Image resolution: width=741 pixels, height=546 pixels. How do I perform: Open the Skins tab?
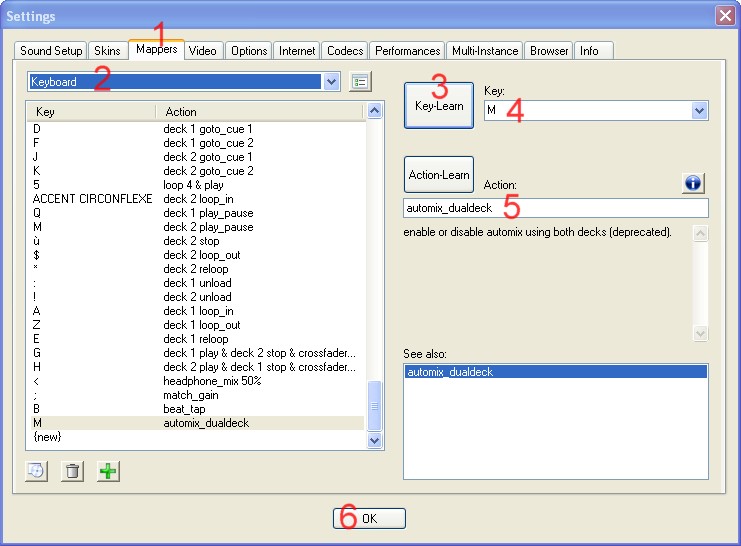click(107, 51)
